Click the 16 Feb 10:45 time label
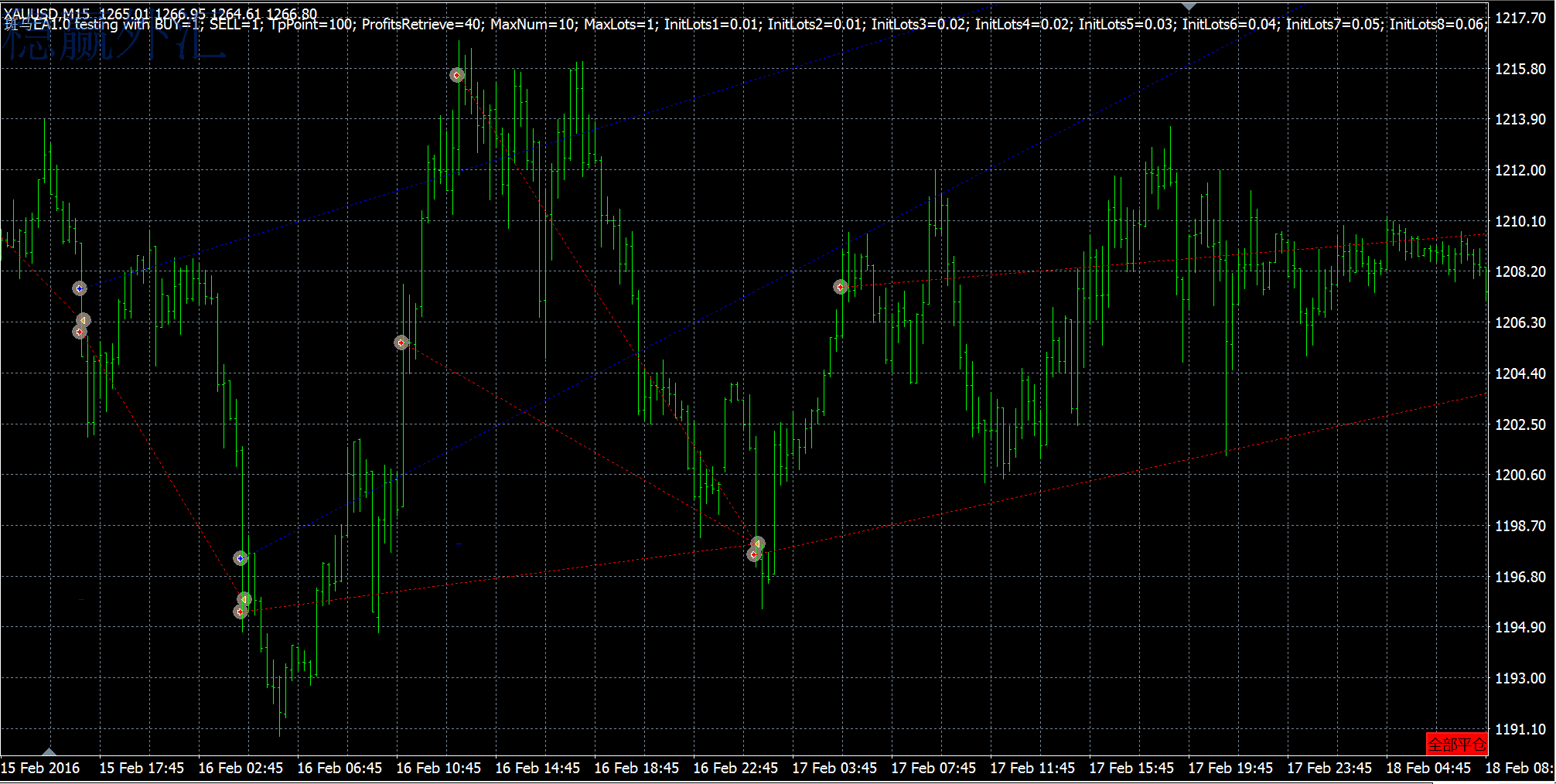Viewport: 1556px width, 784px height. pos(438,768)
